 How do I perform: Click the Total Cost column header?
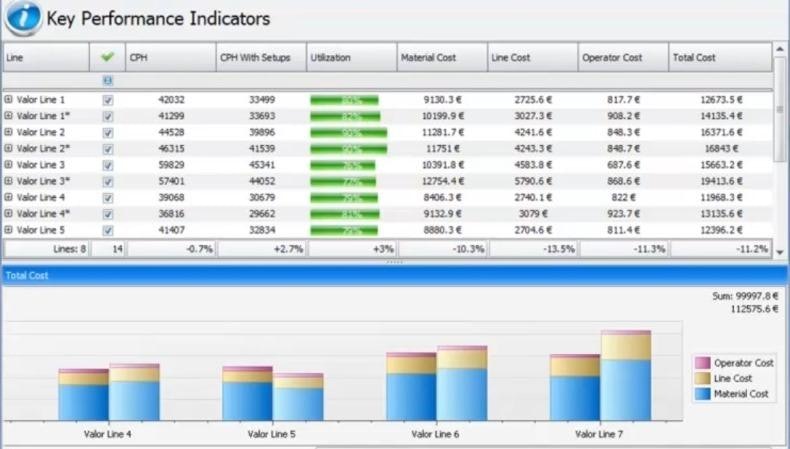[720, 58]
